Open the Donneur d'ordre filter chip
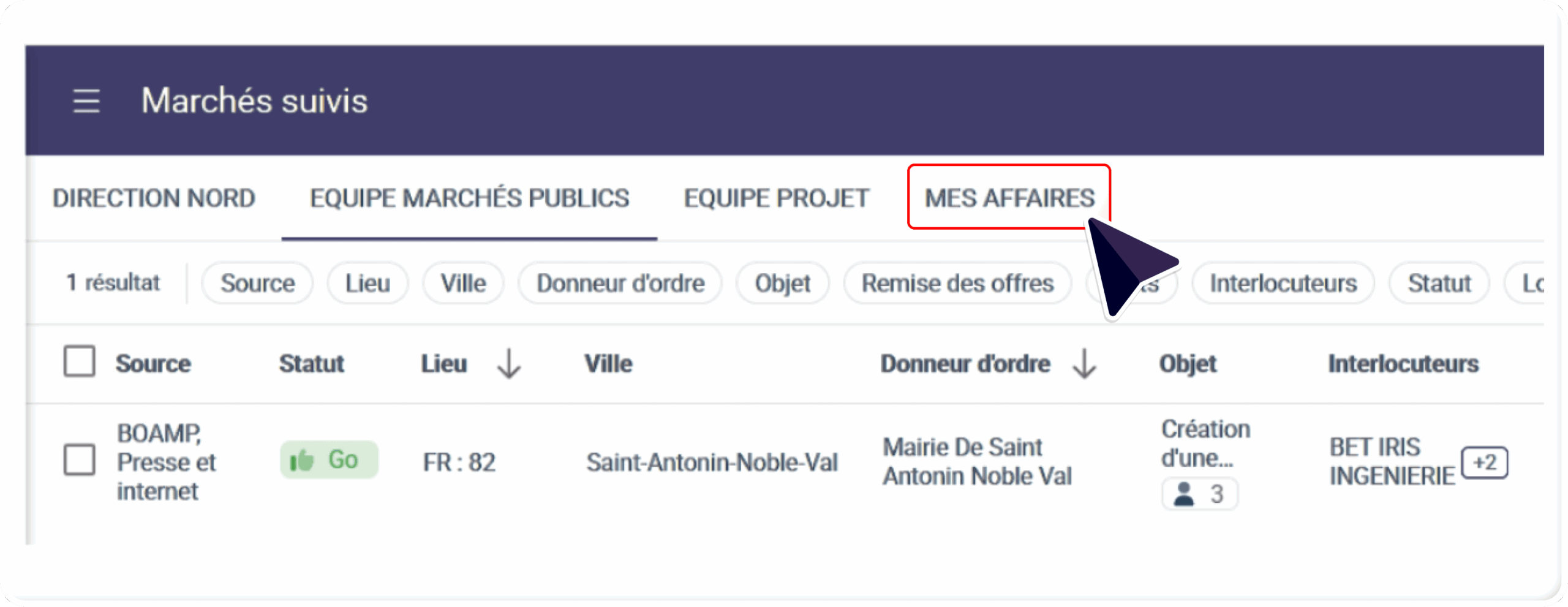 tap(620, 283)
